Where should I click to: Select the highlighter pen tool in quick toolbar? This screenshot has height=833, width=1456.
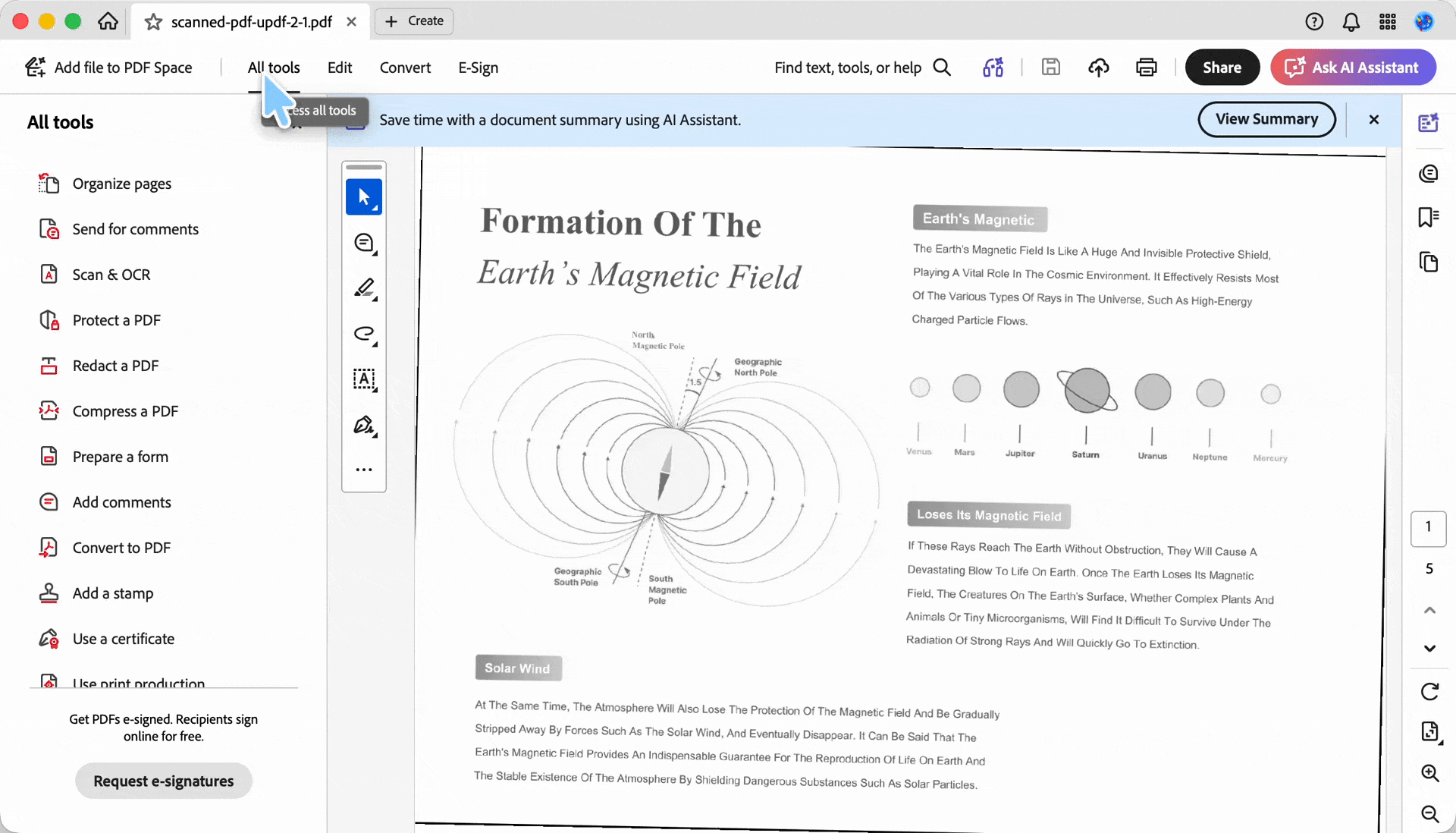pyautogui.click(x=364, y=288)
